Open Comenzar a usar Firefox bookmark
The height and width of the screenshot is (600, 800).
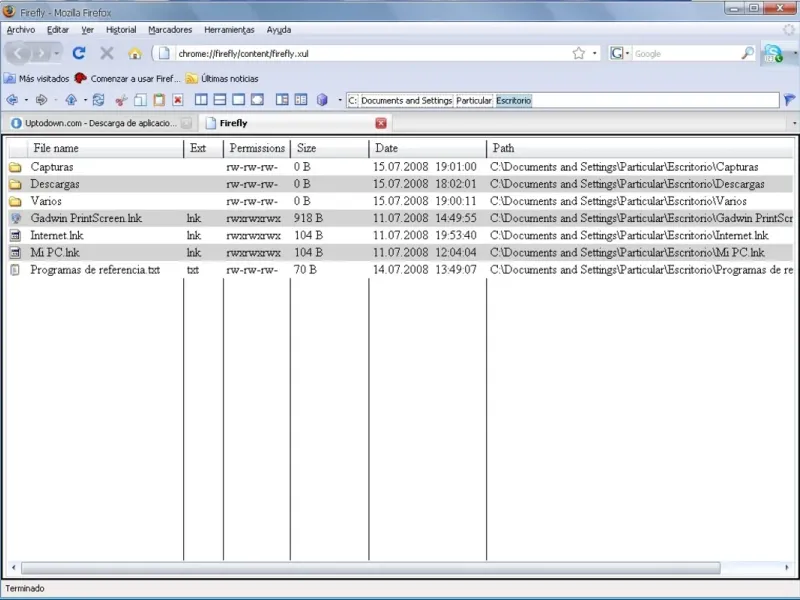click(127, 79)
